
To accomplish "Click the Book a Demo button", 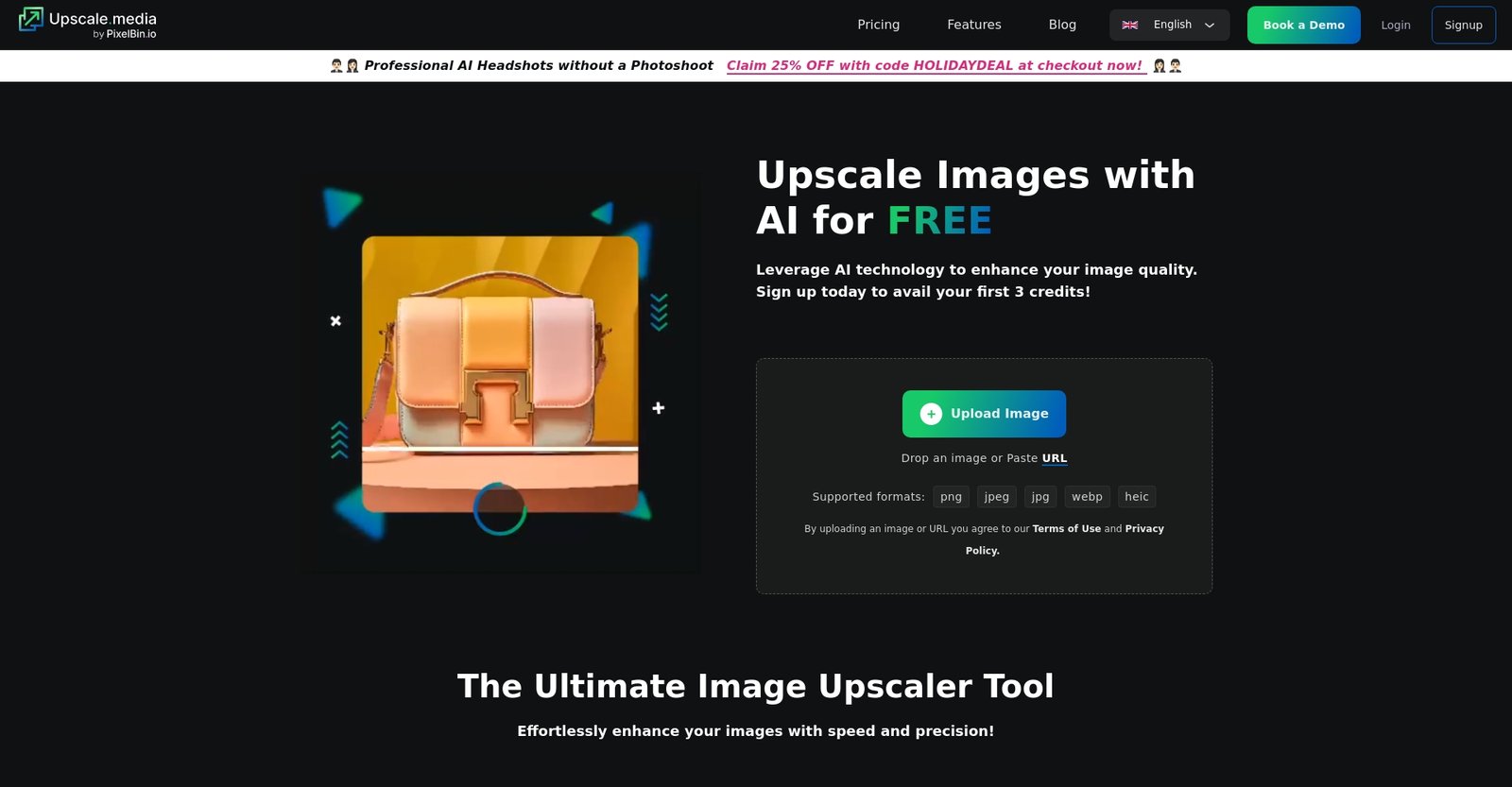I will [x=1303, y=25].
